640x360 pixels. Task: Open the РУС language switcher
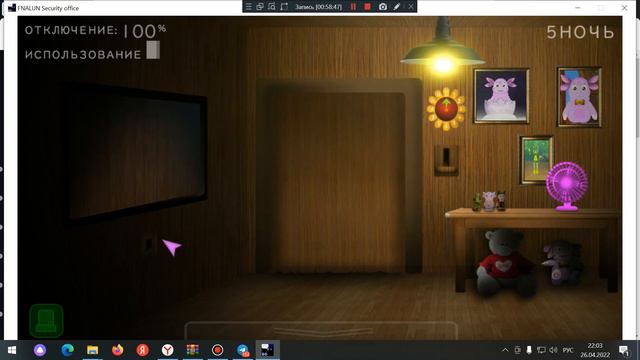(568, 350)
